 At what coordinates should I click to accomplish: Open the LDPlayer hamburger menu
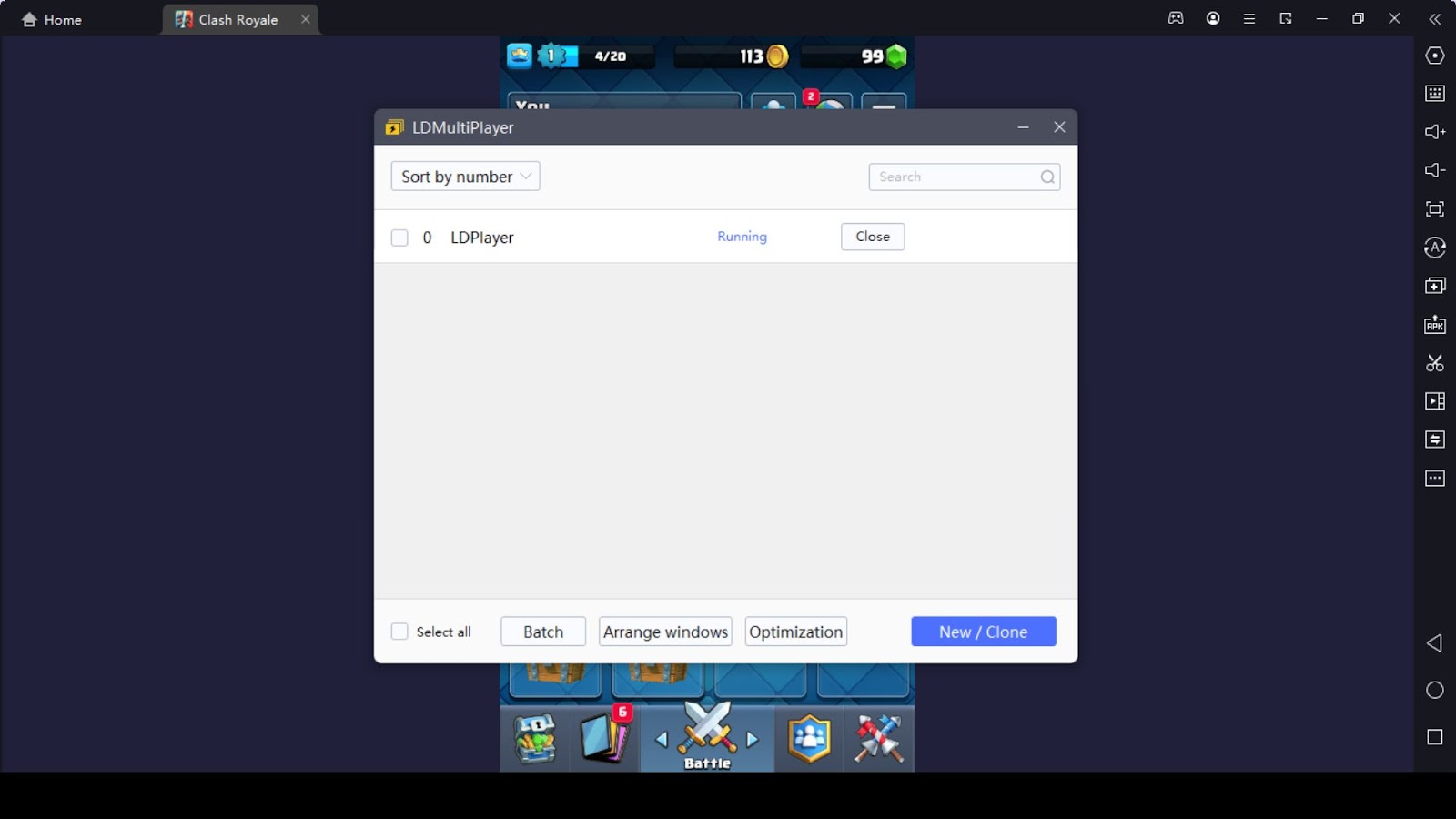click(1249, 18)
